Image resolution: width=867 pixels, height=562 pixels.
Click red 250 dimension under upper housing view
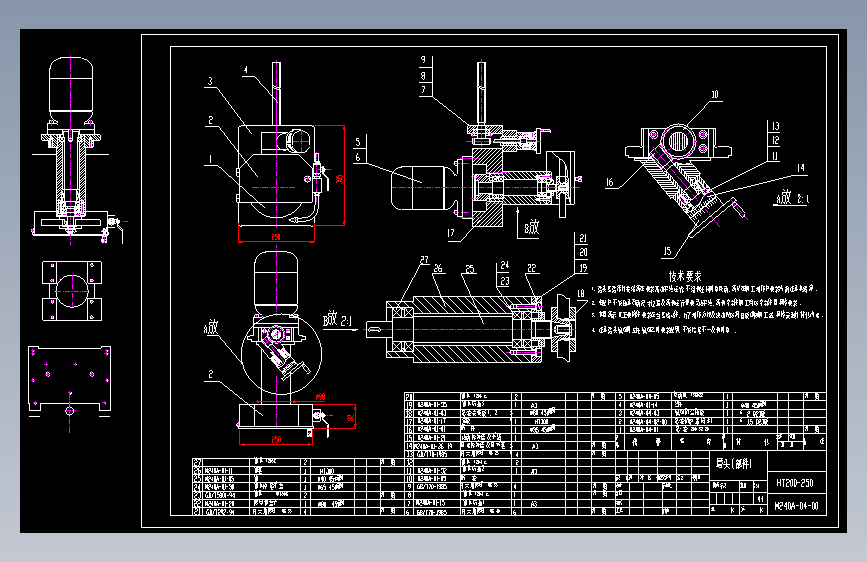pyautogui.click(x=276, y=237)
